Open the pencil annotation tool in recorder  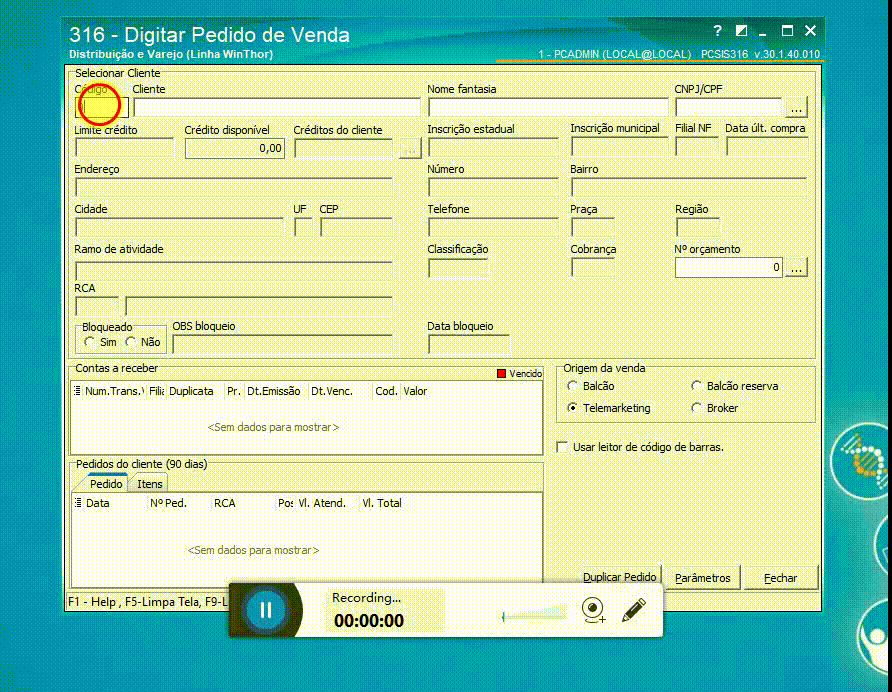pyautogui.click(x=633, y=609)
